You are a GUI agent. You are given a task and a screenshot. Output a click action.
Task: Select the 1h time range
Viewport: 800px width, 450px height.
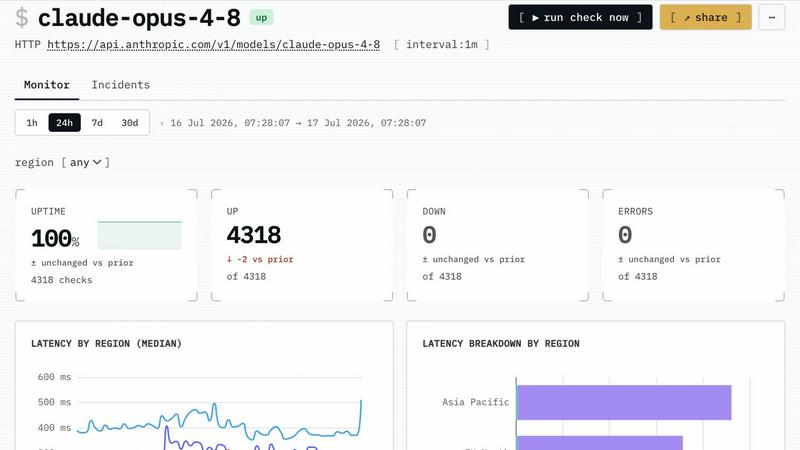click(x=32, y=123)
